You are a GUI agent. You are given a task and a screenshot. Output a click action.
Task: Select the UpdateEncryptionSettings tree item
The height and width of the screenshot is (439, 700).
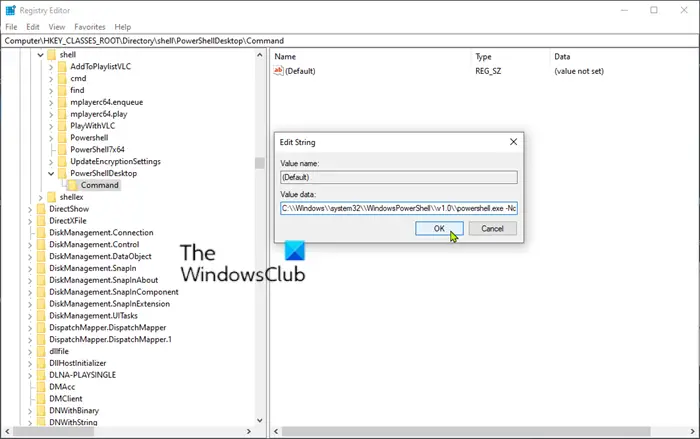[x=115, y=161]
